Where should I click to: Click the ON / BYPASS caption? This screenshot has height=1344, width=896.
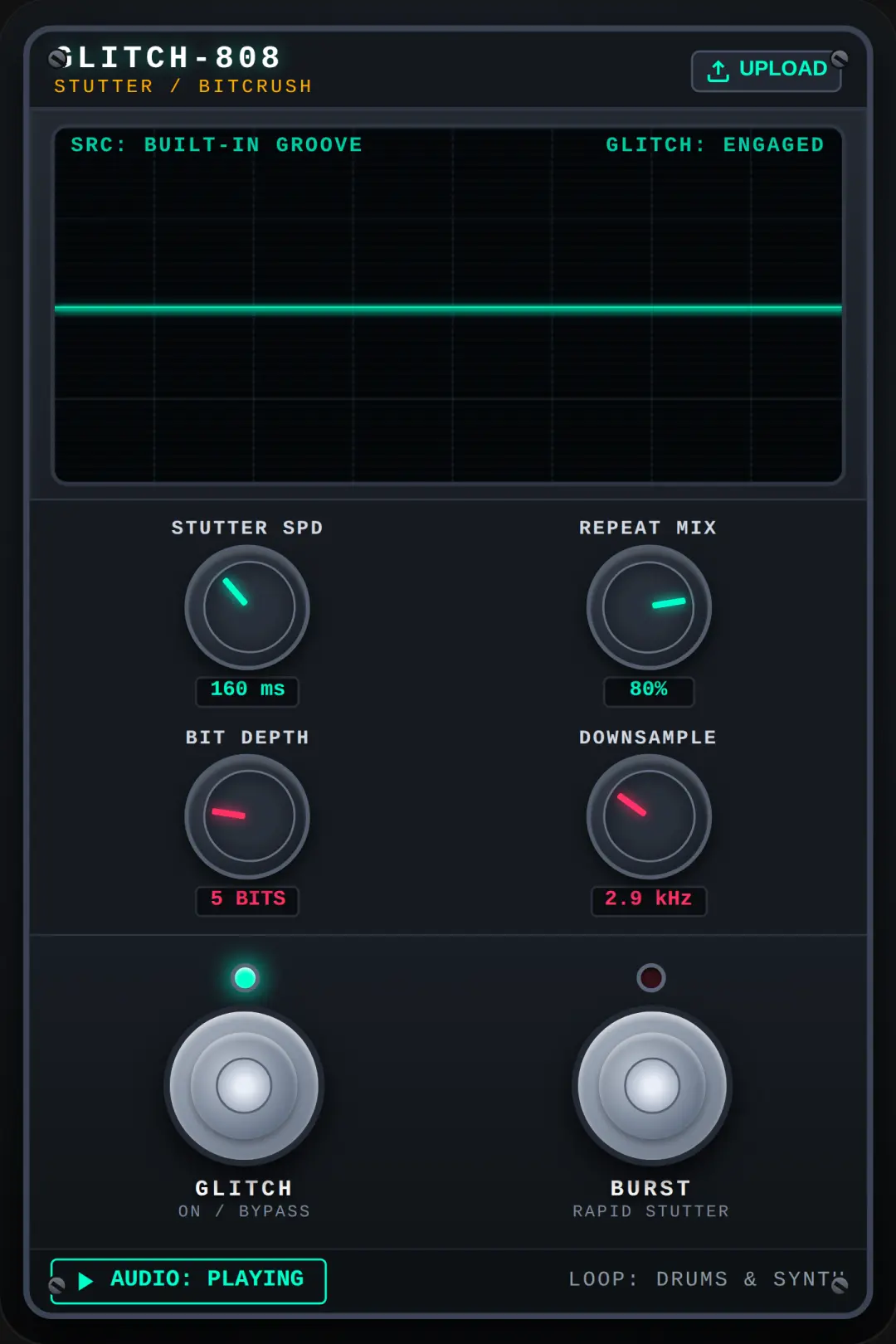pyautogui.click(x=244, y=1211)
